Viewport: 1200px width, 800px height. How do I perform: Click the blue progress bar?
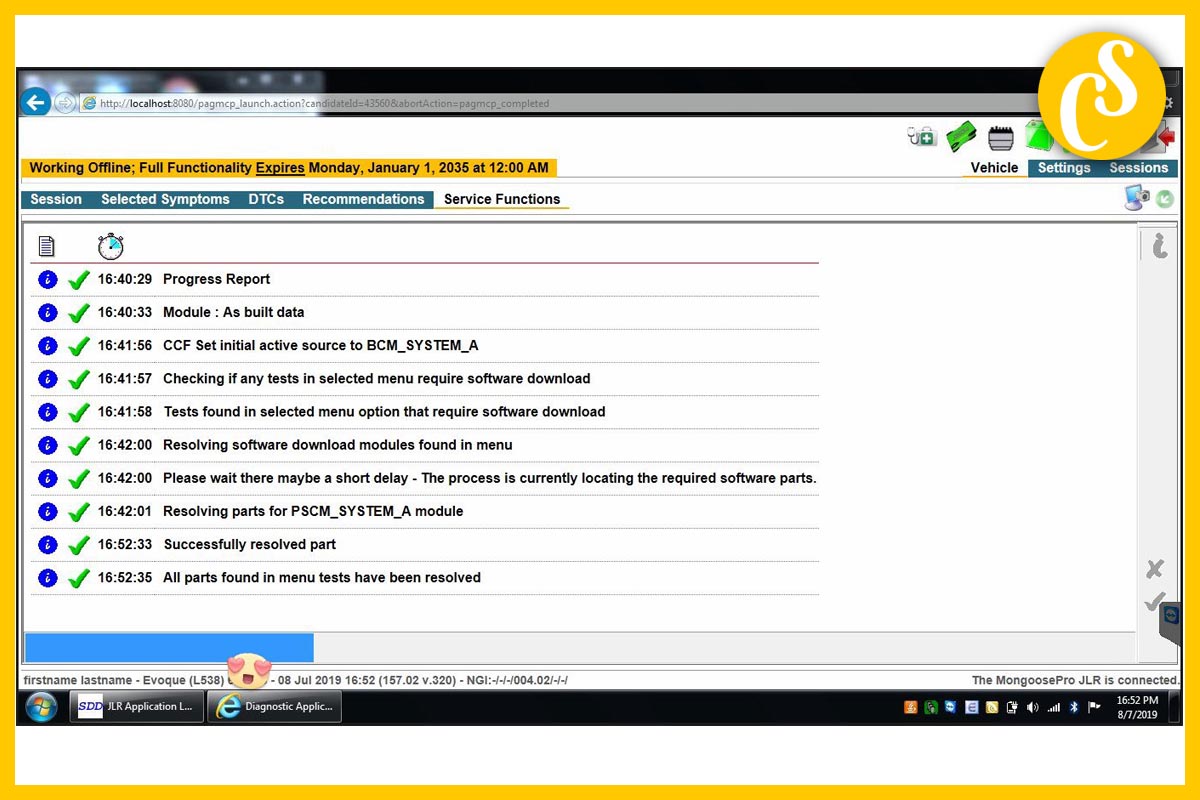[168, 647]
